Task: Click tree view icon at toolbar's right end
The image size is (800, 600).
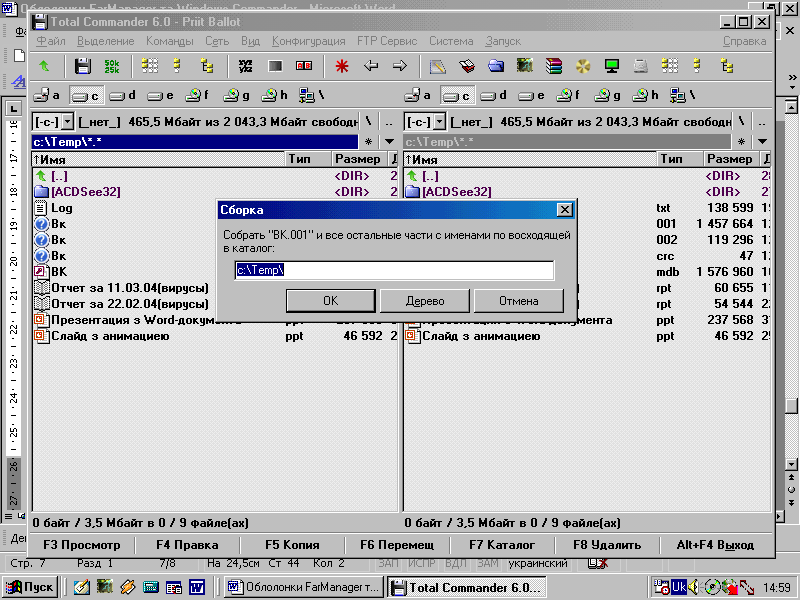Action: (727, 66)
